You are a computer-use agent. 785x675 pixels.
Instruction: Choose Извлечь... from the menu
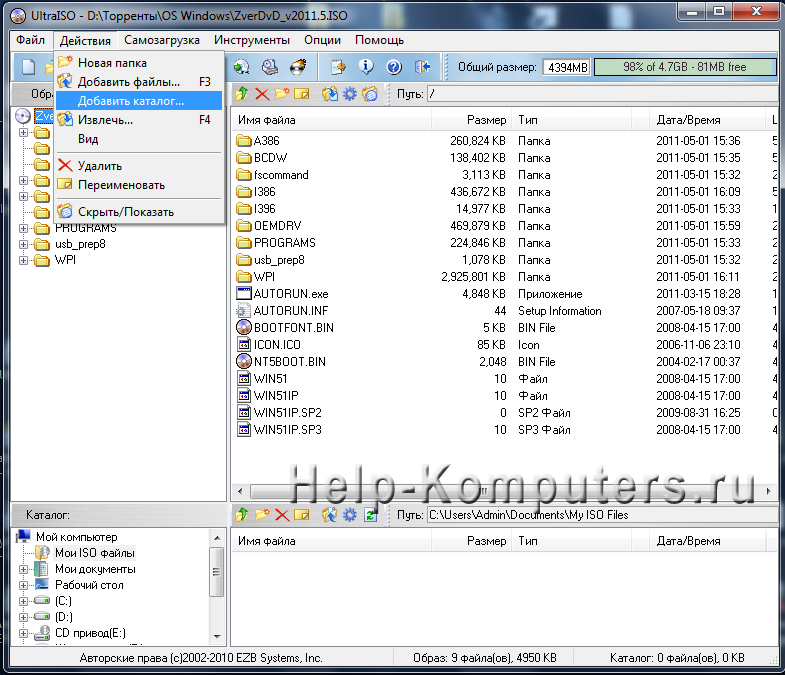(x=139, y=120)
